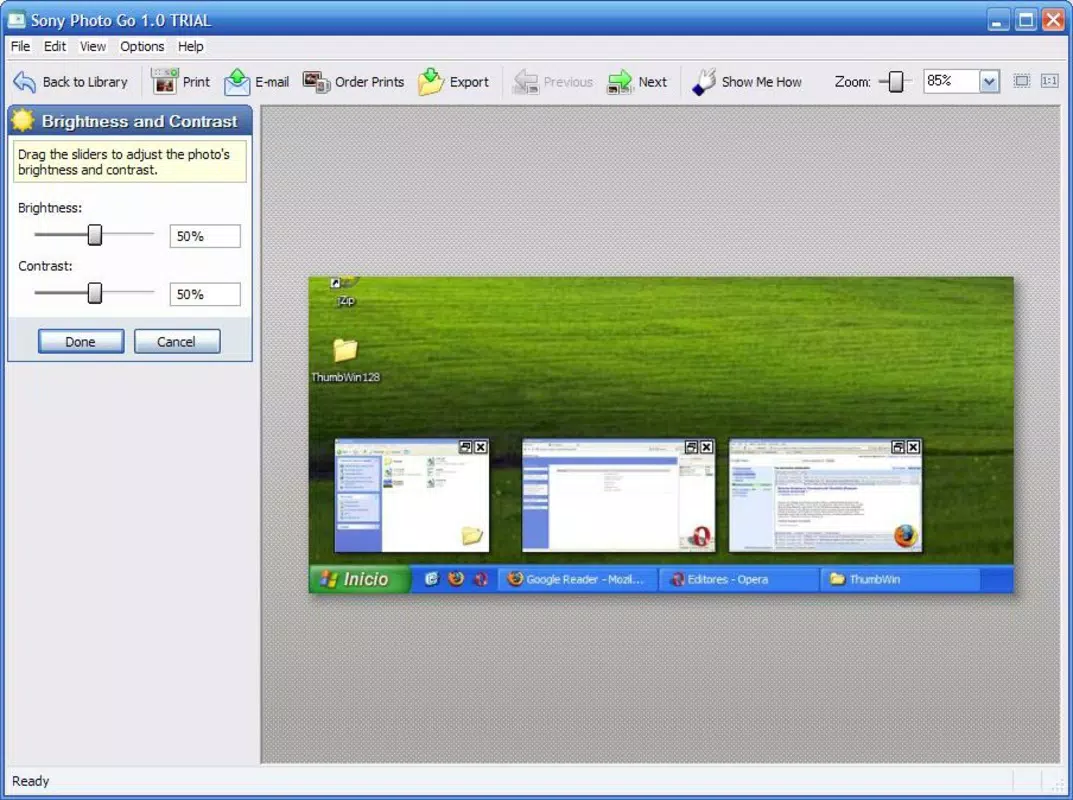Click the Back to Library arrow icon

pyautogui.click(x=25, y=82)
